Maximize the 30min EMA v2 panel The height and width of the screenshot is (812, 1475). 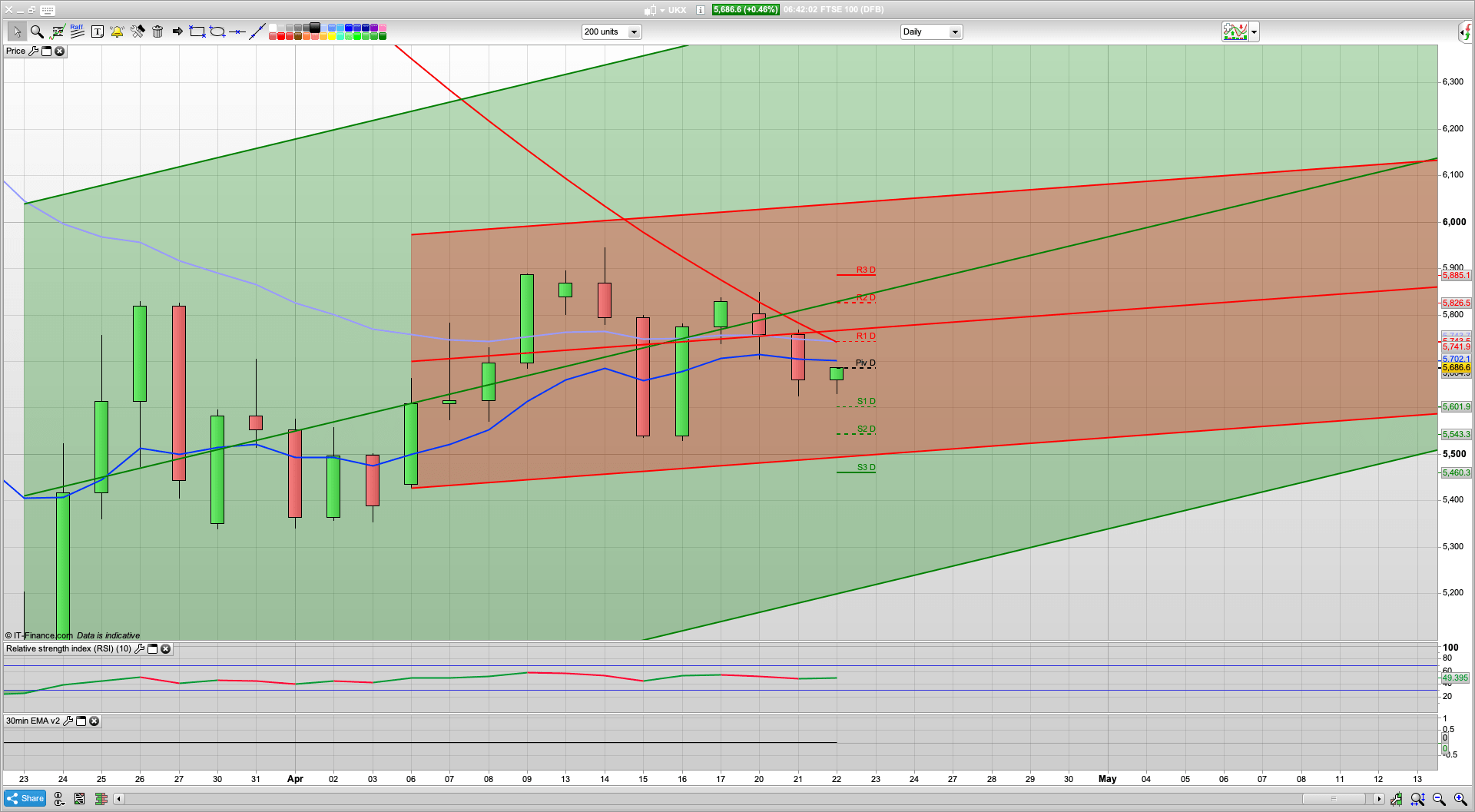click(81, 721)
